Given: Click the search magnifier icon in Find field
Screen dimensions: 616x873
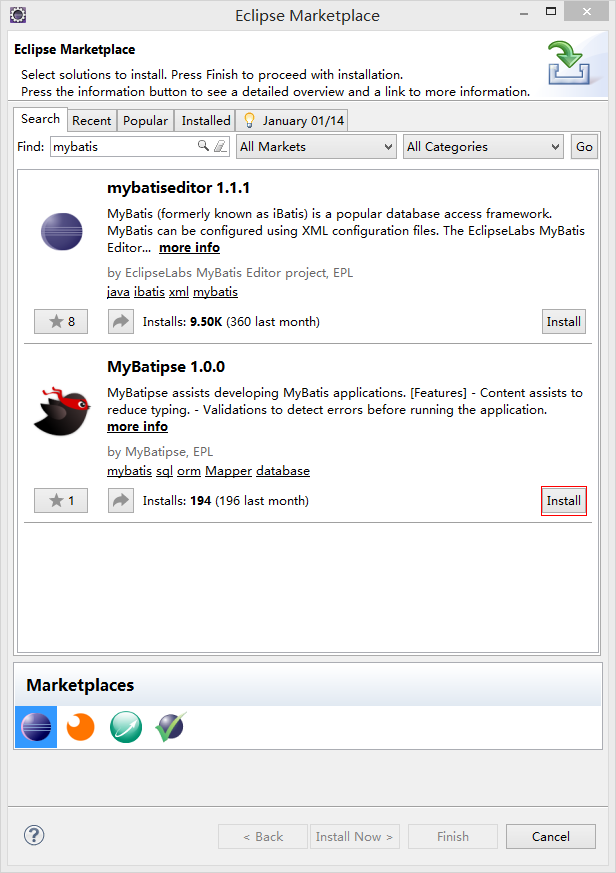Looking at the screenshot, I should coord(203,146).
